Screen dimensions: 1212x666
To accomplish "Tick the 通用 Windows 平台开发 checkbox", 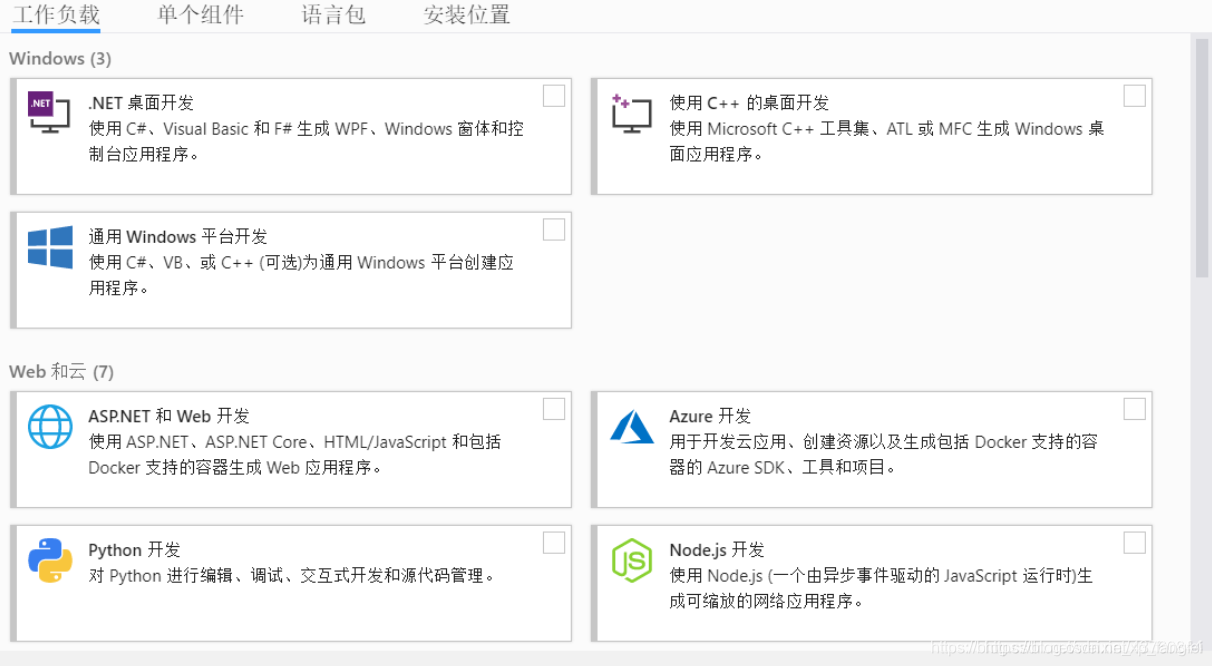I will [554, 230].
